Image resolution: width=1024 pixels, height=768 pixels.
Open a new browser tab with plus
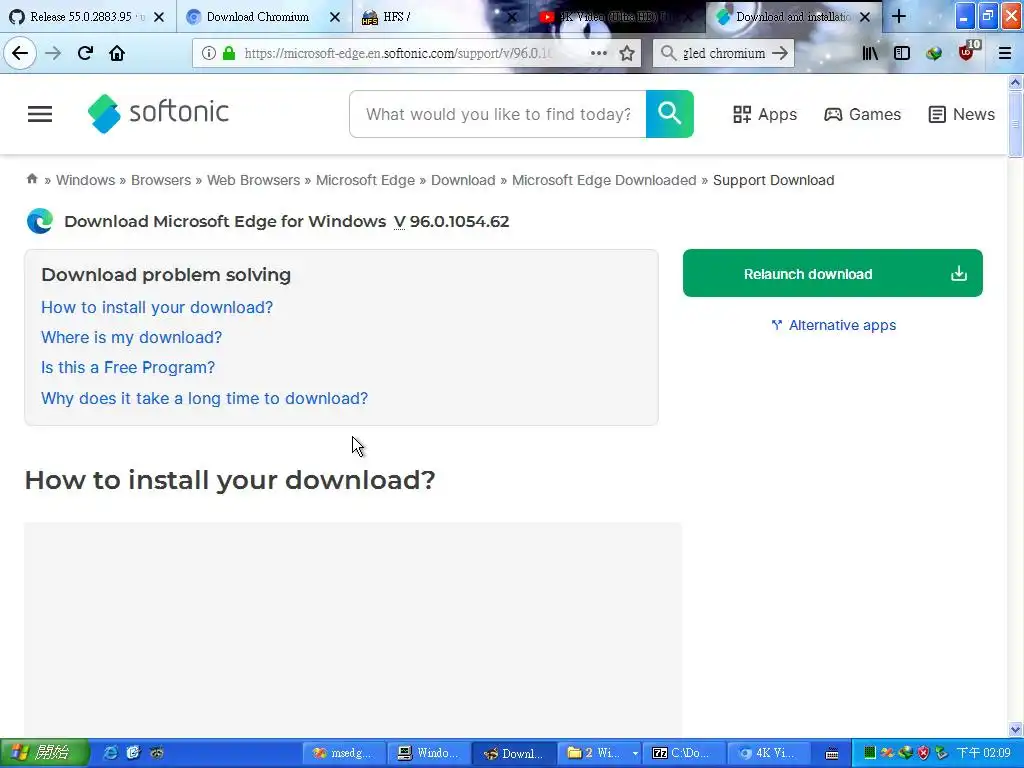[x=899, y=16]
